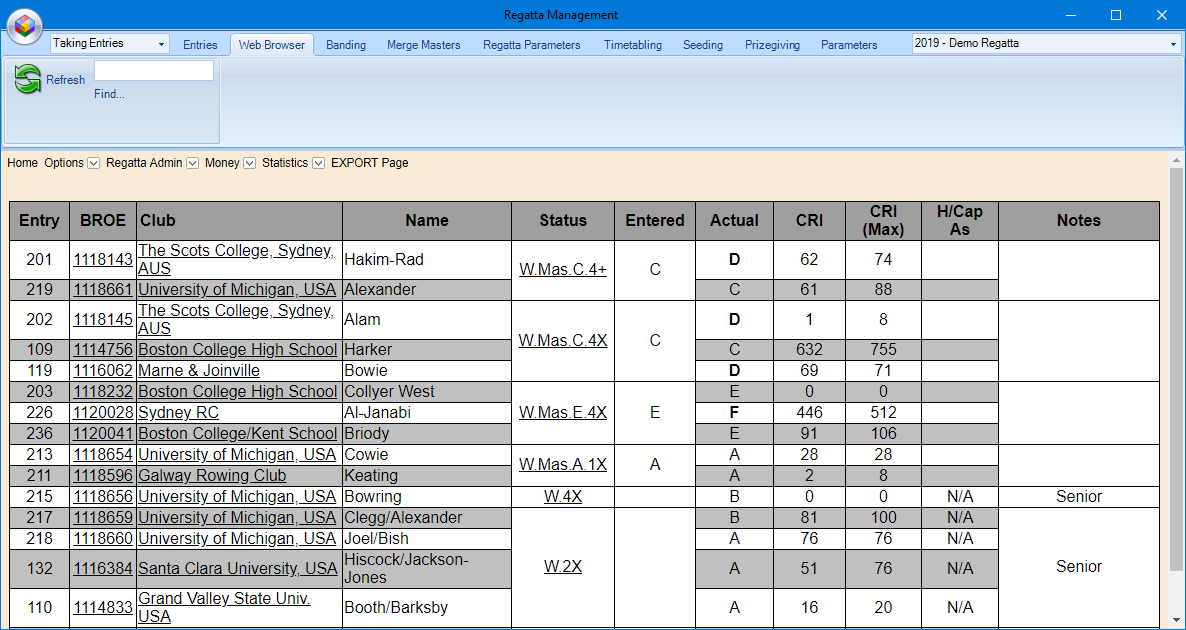Click the W.Mas.C.4+ event link
The height and width of the screenshot is (630, 1186).
[x=562, y=269]
